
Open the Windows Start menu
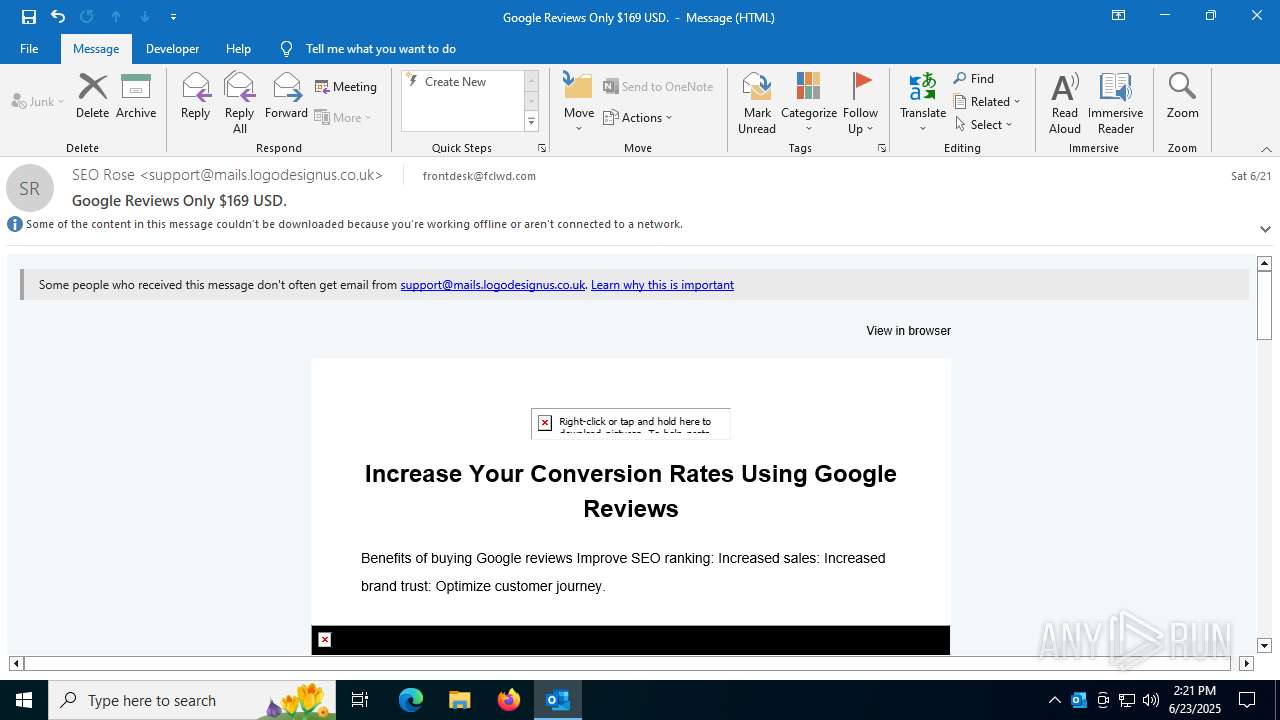coord(24,700)
